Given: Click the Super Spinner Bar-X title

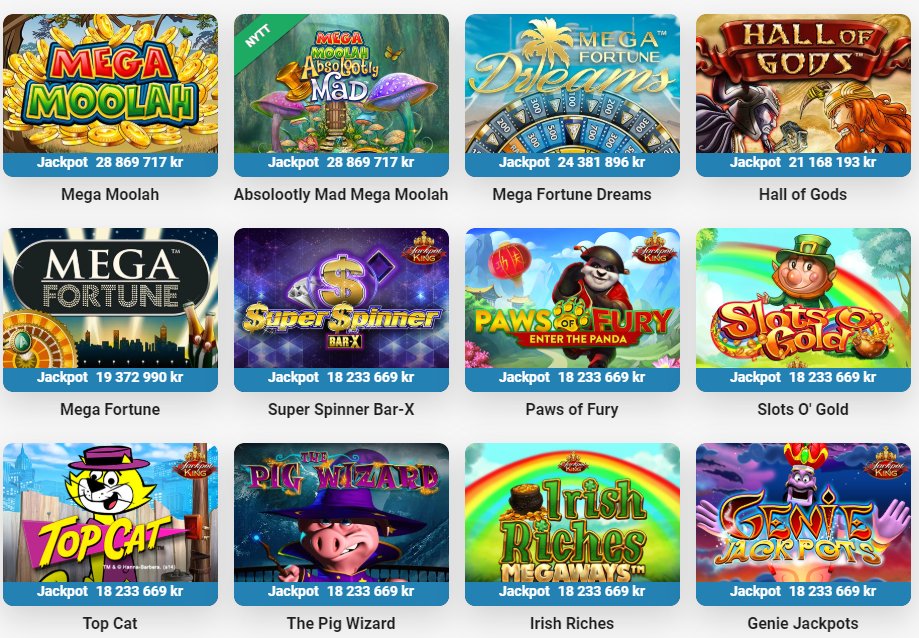Looking at the screenshot, I should coord(341,410).
